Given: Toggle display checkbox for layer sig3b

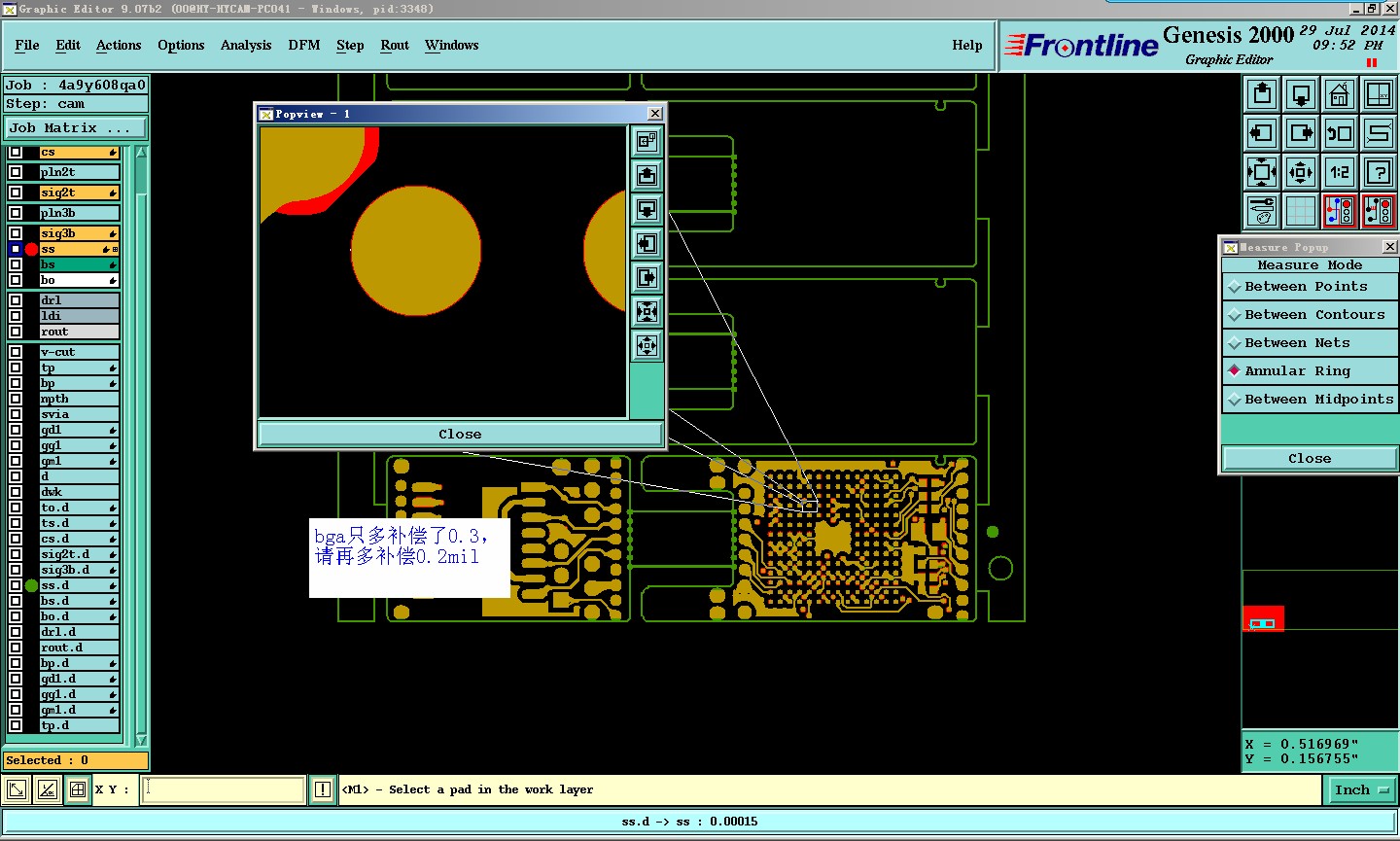Looking at the screenshot, I should coord(16,233).
